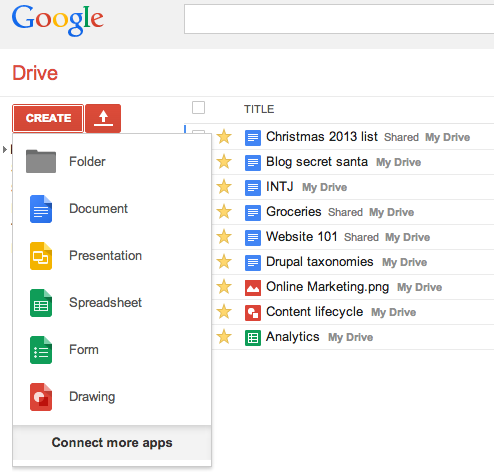This screenshot has height=473, width=494.
Task: Click the Google search input field
Action: (x=339, y=19)
